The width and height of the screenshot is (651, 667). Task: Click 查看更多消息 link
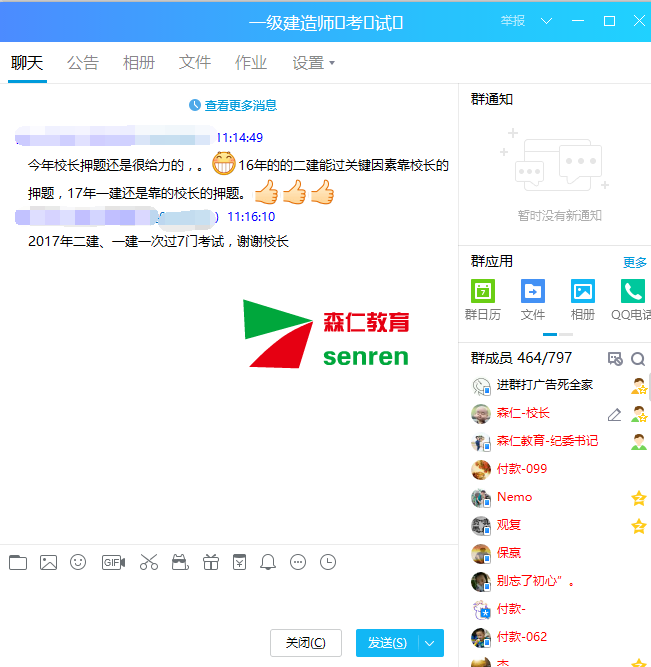click(x=241, y=105)
